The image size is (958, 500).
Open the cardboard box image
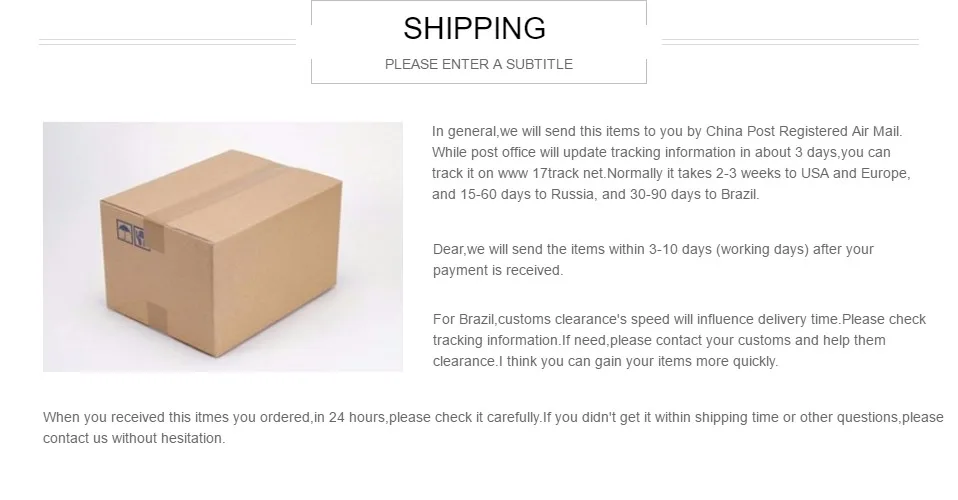tap(222, 246)
